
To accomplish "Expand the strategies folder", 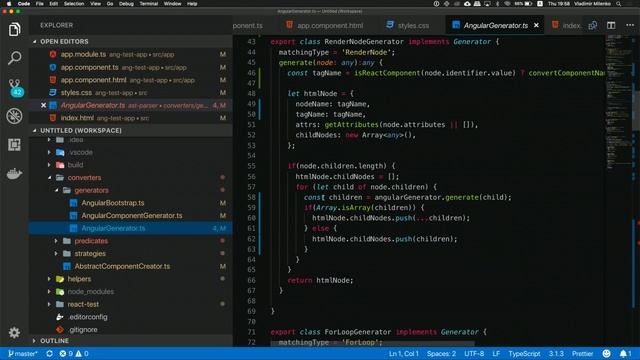I will pos(131,253).
